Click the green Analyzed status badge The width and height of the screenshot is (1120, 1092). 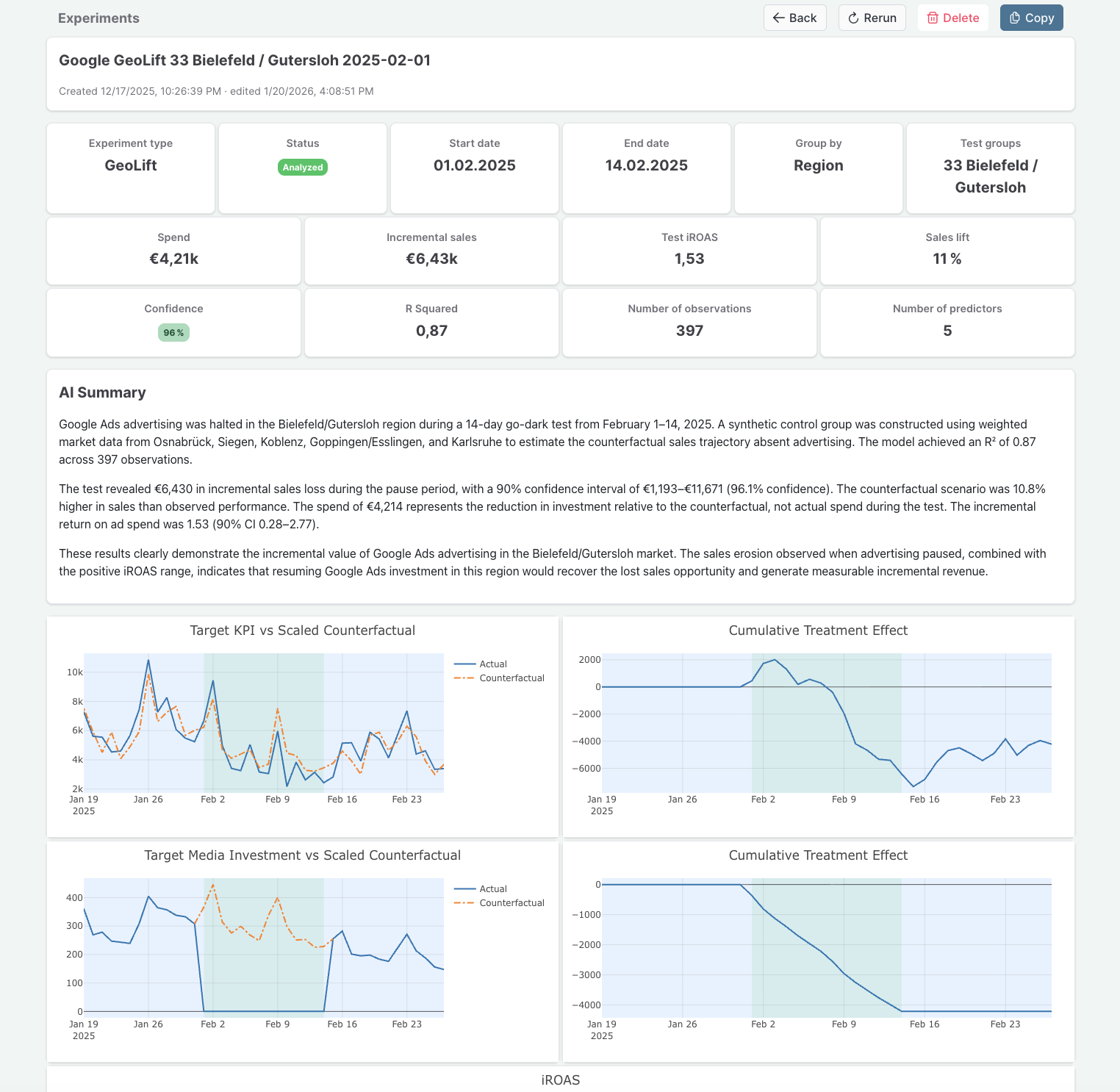pos(302,167)
